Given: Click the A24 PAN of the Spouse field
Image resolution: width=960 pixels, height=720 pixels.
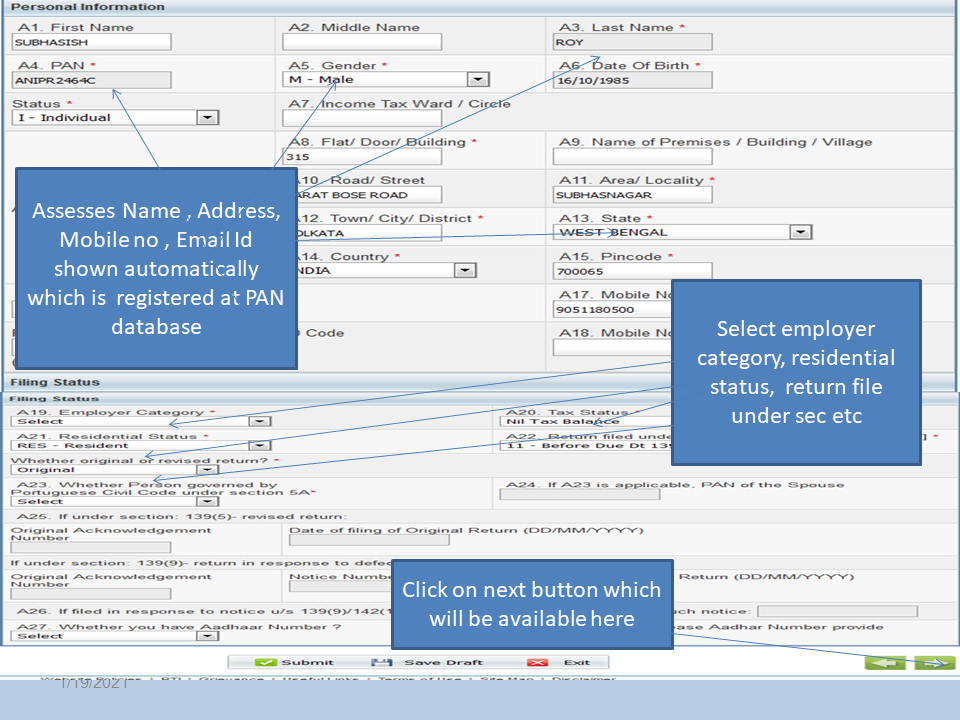Looking at the screenshot, I should [x=580, y=495].
